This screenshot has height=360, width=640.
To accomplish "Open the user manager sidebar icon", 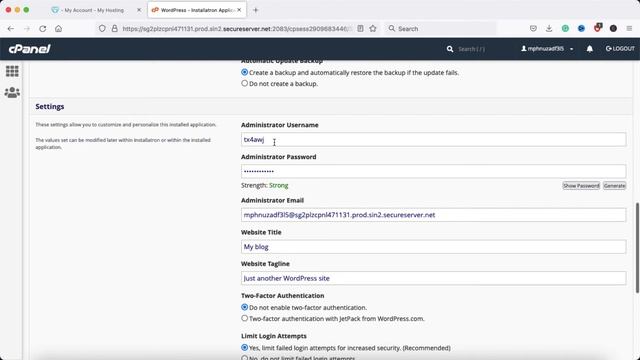I will coord(12,93).
